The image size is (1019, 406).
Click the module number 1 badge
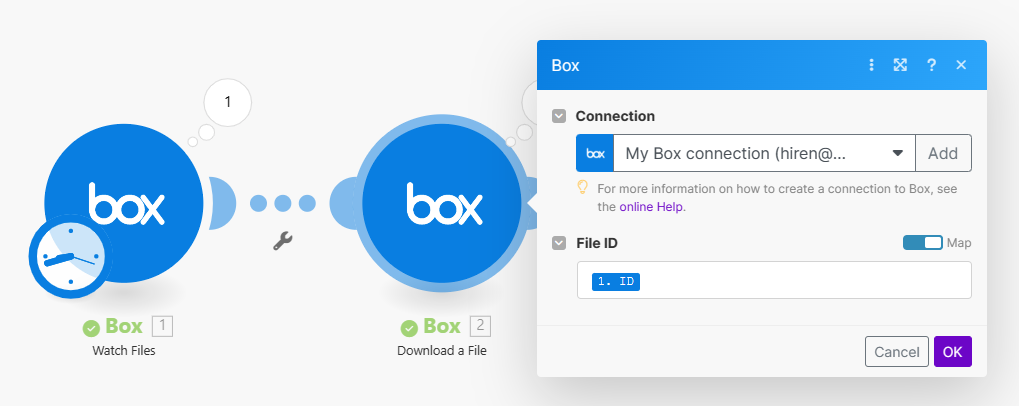click(x=162, y=326)
